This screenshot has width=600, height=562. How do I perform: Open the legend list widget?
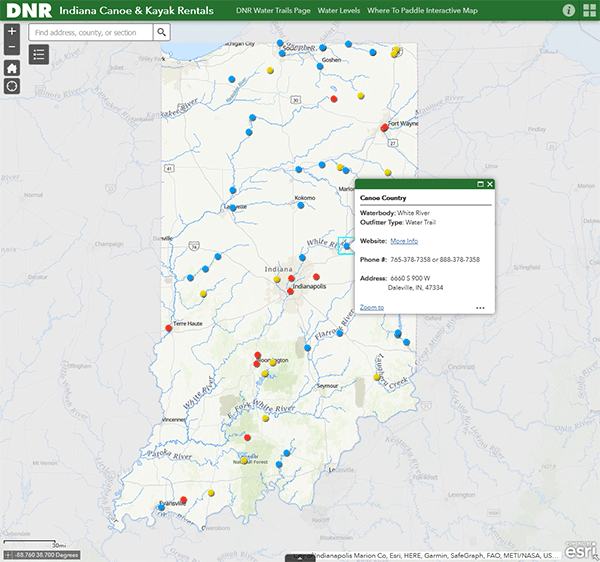[x=39, y=53]
